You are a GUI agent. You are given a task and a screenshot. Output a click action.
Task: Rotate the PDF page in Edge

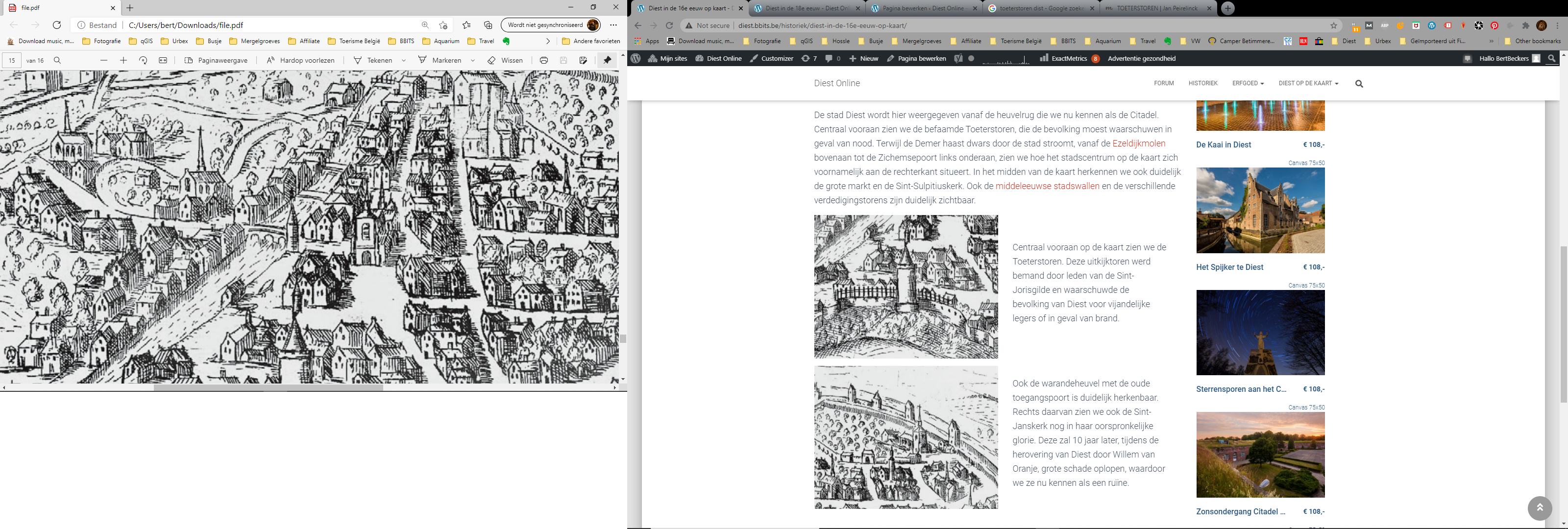coord(143,60)
